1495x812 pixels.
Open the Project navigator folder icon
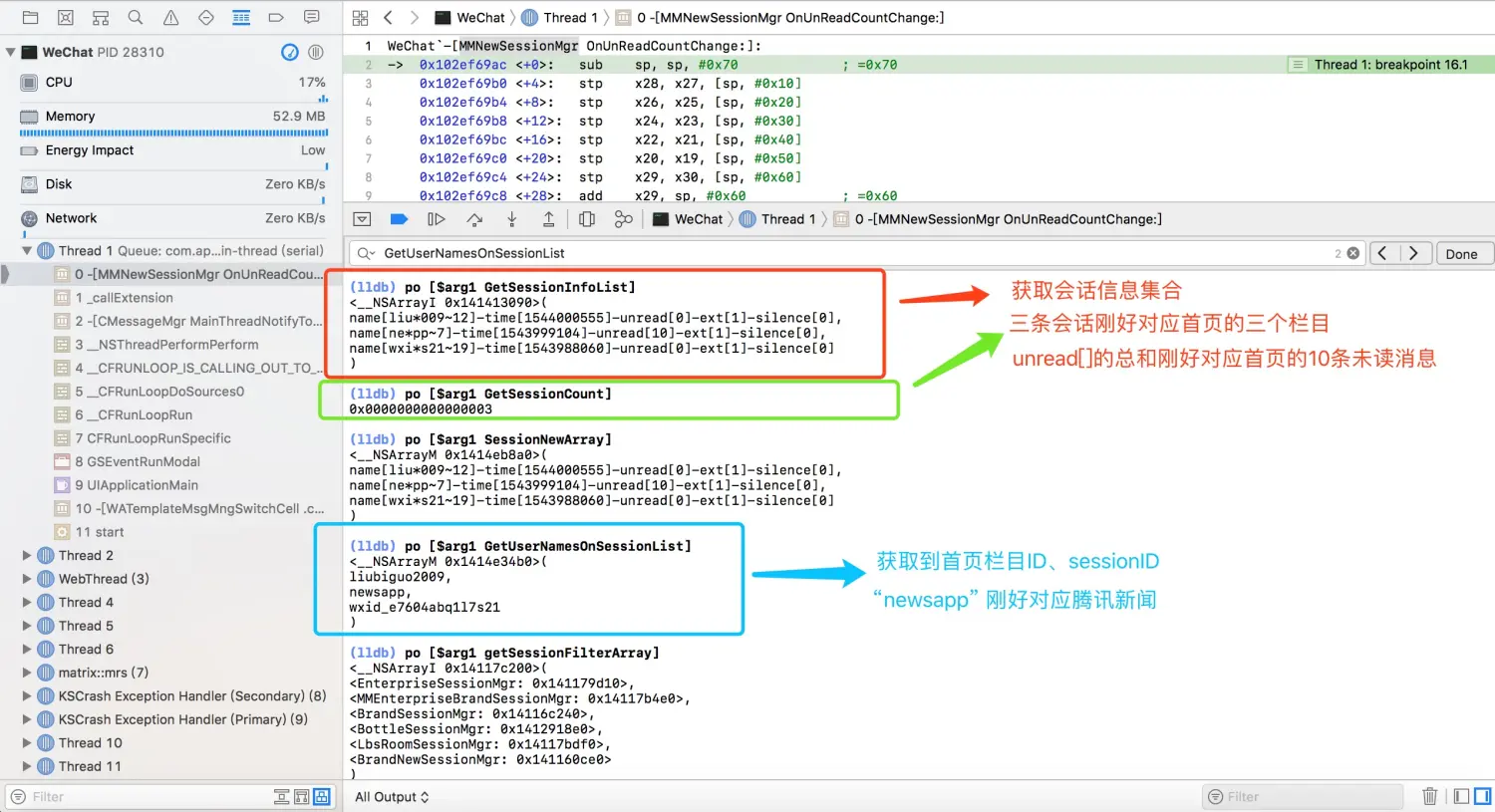[31, 17]
